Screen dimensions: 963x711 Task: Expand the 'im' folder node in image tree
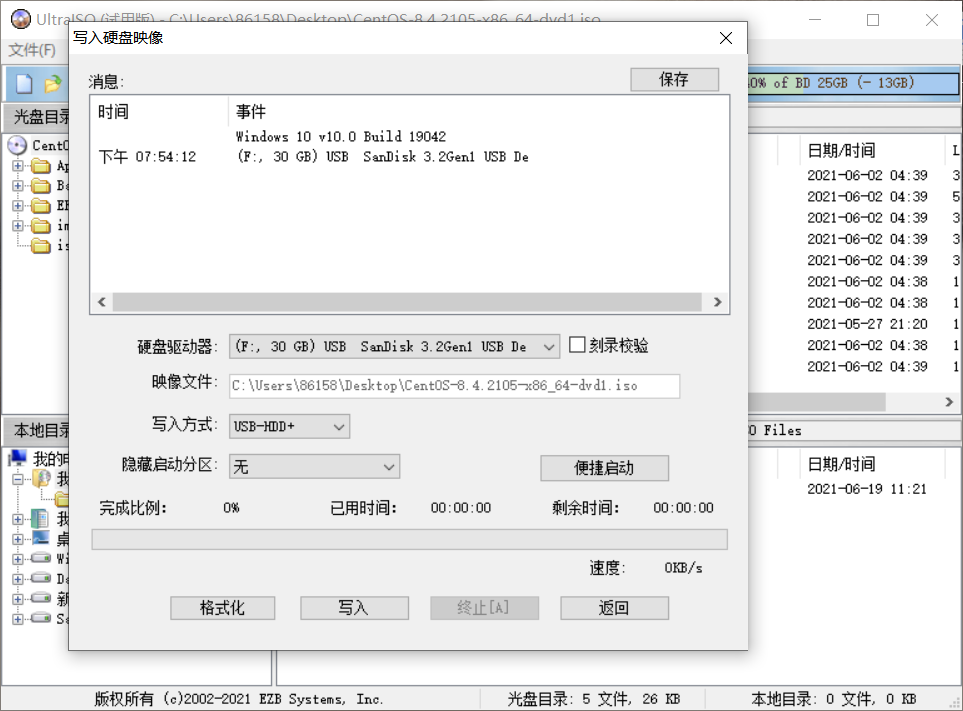point(18,226)
